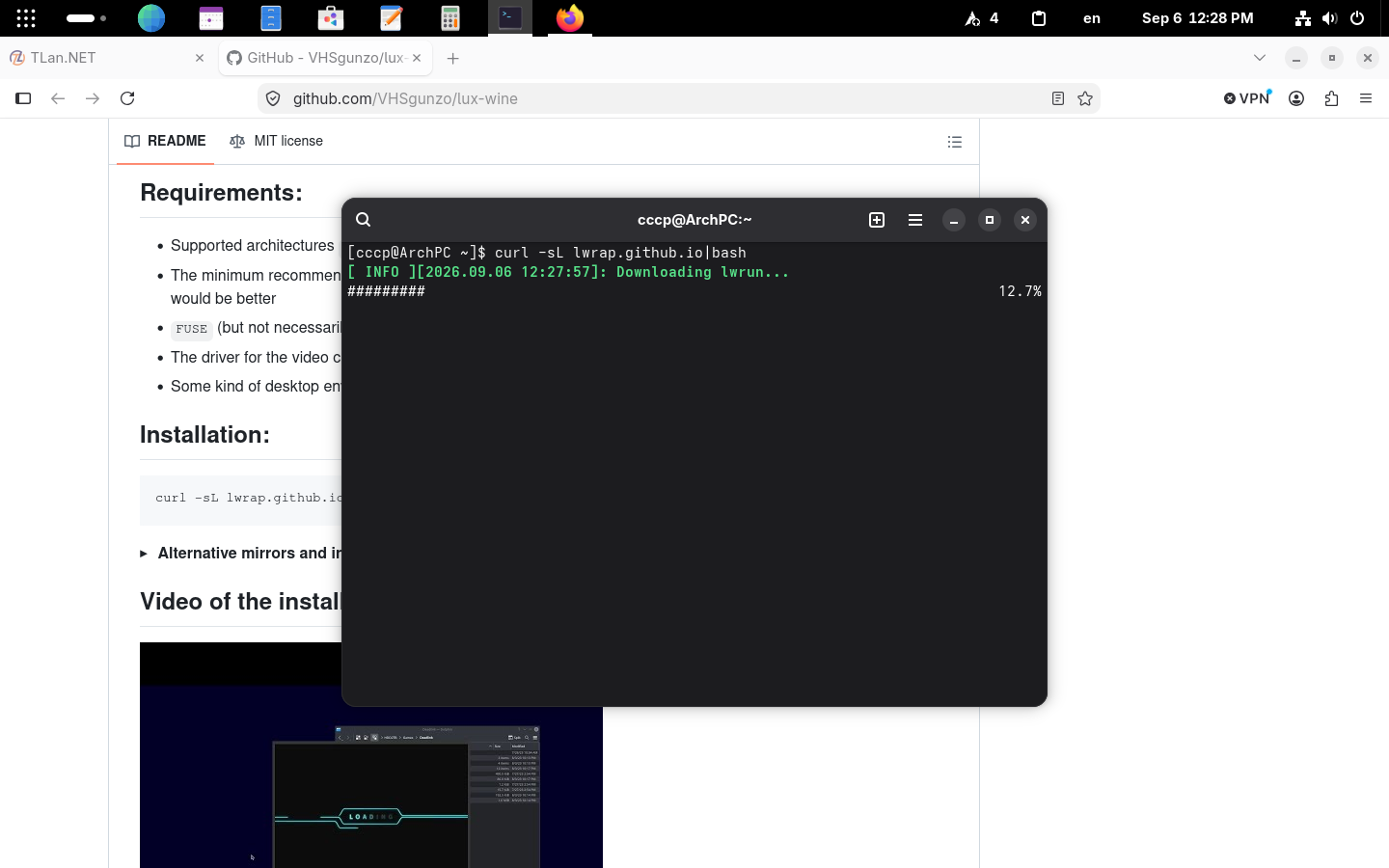1389x868 pixels.
Task: Click the terminal title cccp@ArchPC:~
Action: (x=694, y=220)
